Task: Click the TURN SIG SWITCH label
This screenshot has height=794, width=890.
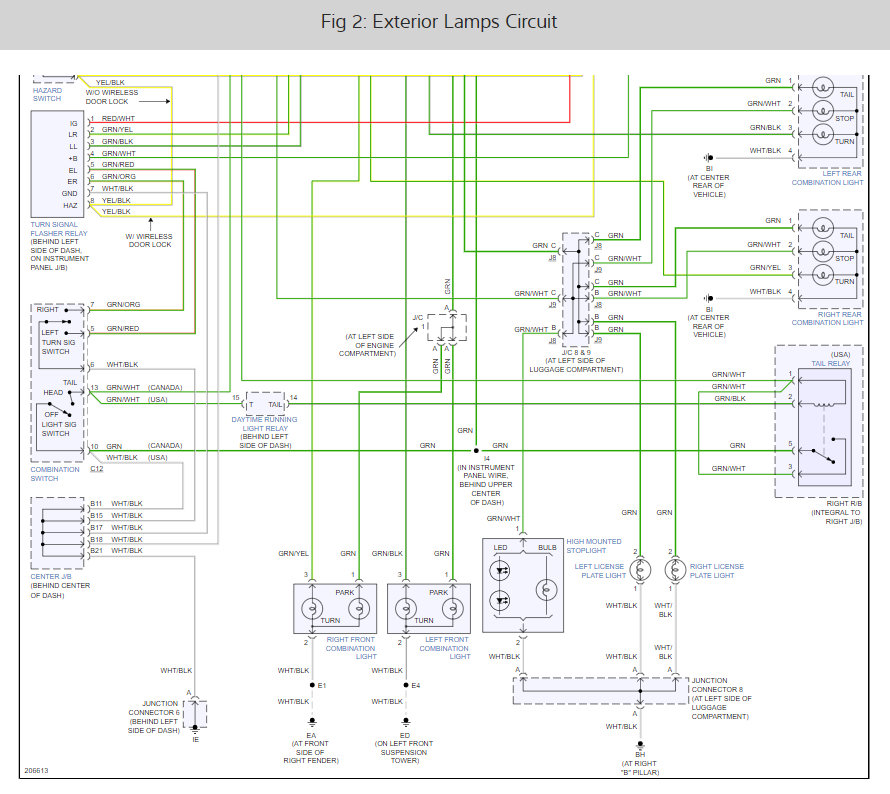Action: [58, 347]
